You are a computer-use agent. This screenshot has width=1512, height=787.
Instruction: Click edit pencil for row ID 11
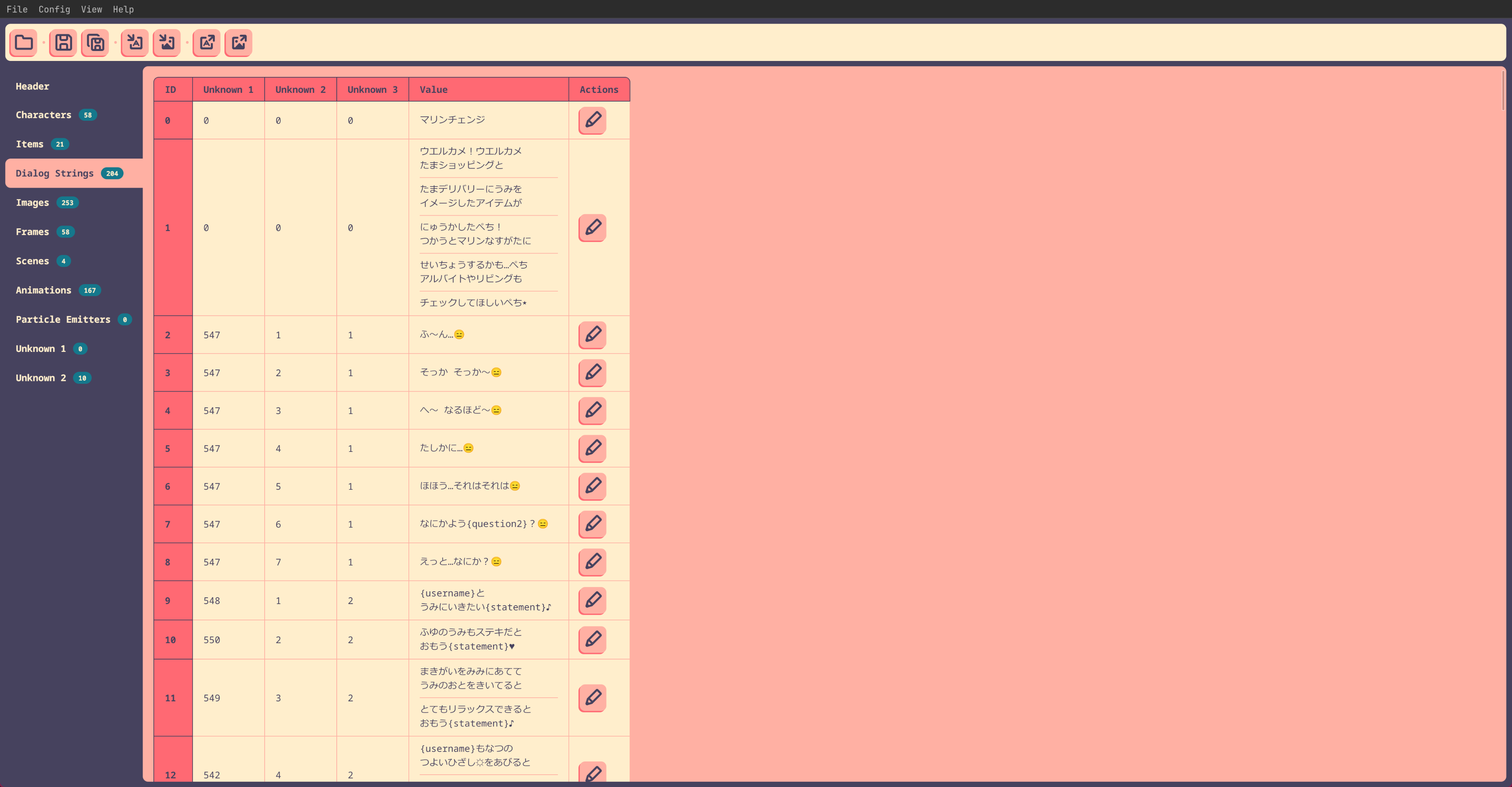(x=593, y=698)
